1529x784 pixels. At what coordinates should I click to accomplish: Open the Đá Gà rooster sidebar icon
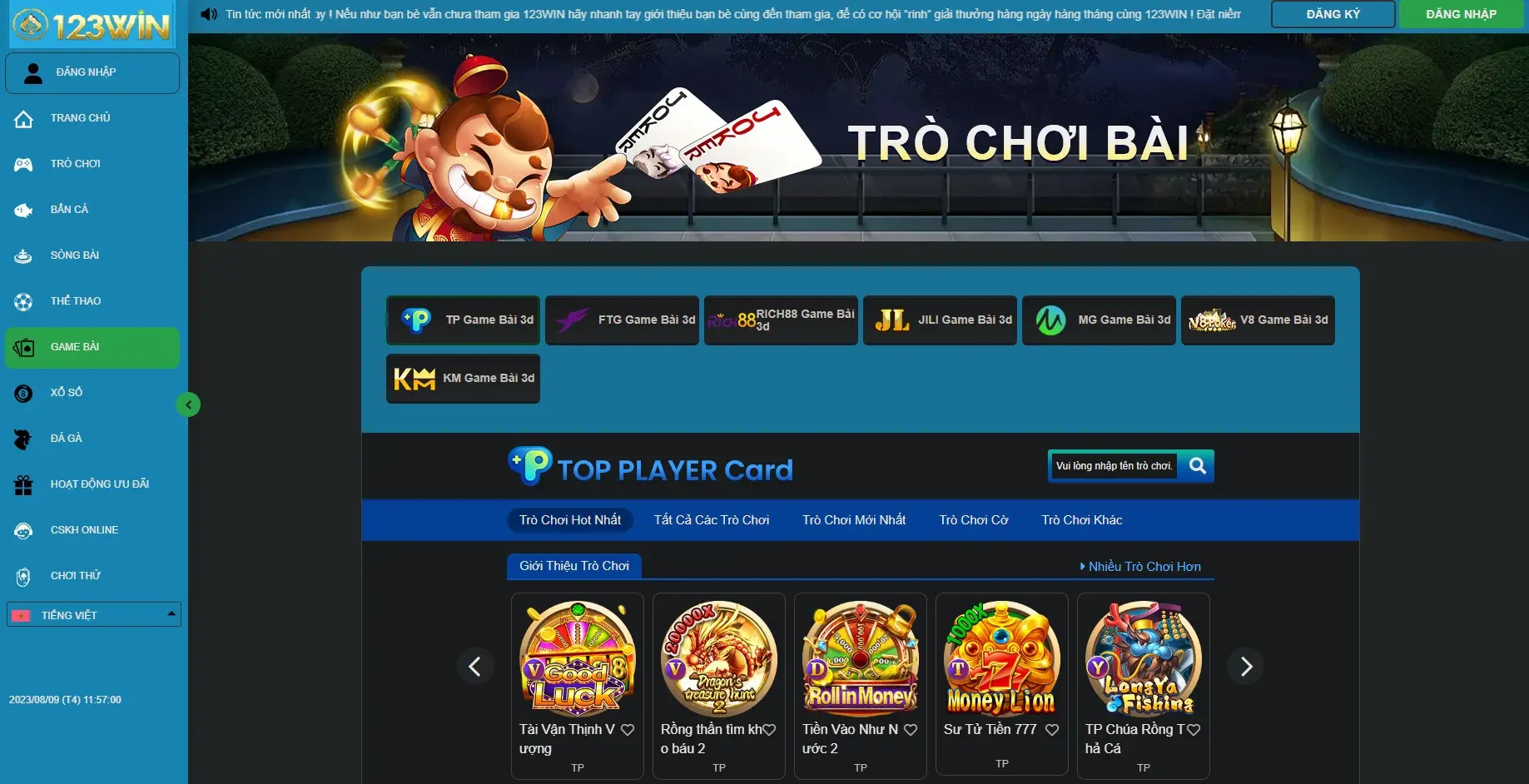23,439
